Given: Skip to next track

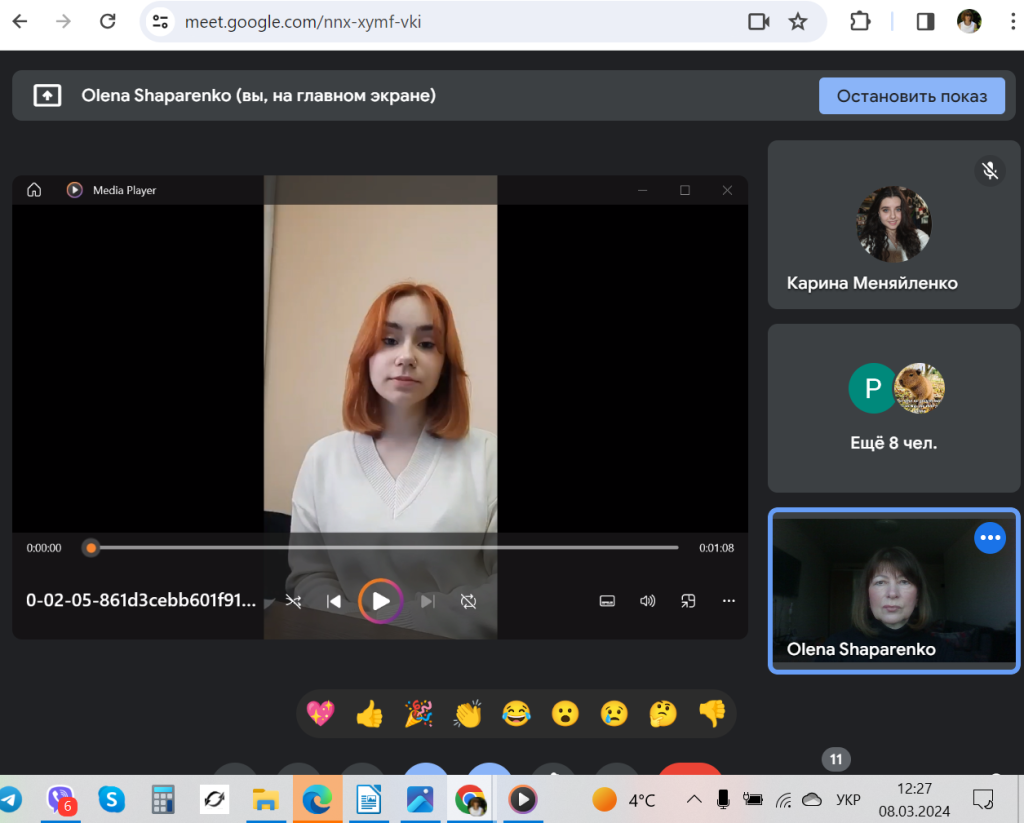Looking at the screenshot, I should pos(428,601).
